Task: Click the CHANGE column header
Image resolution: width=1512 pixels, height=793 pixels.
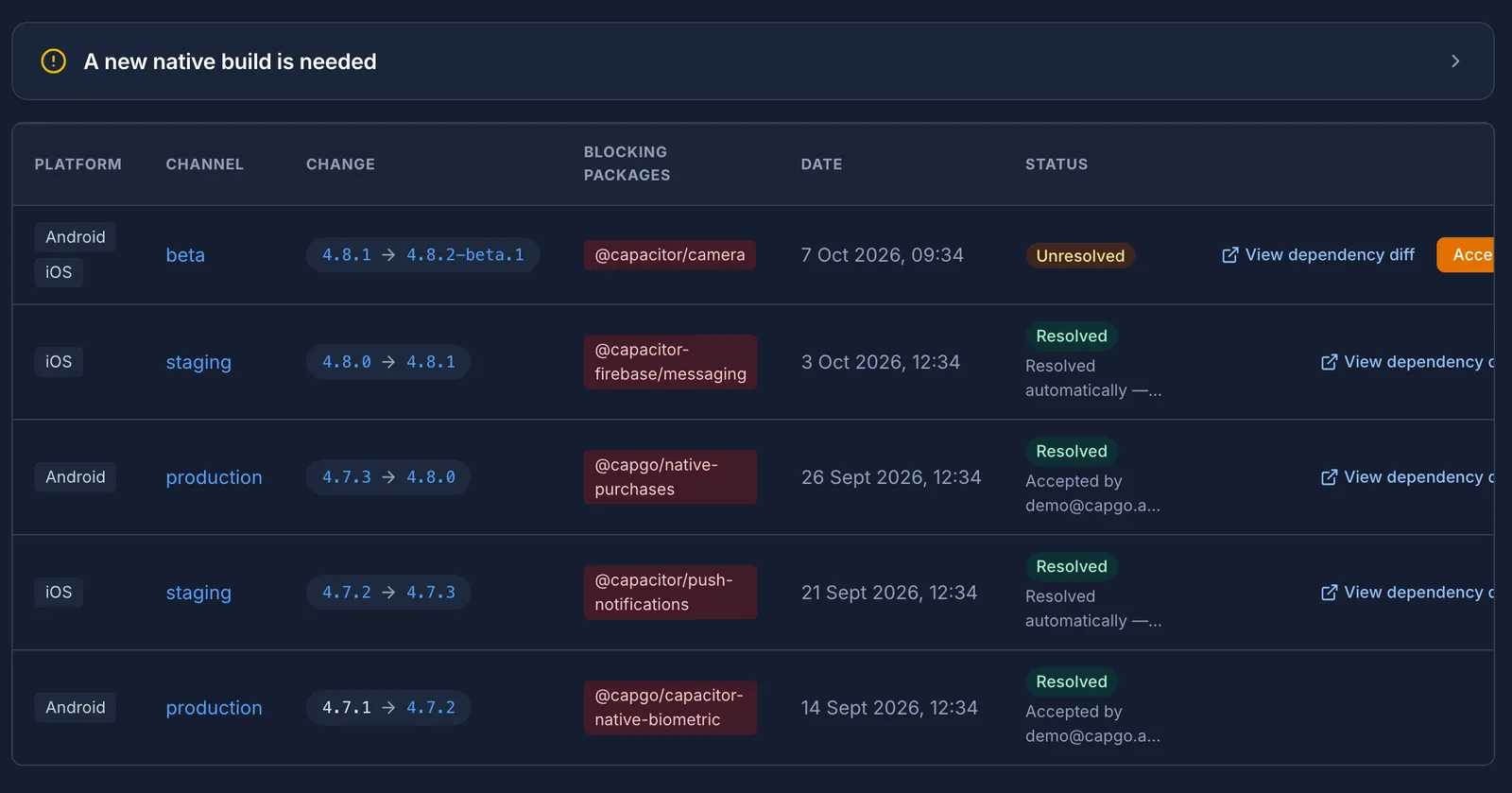Action: 340,164
